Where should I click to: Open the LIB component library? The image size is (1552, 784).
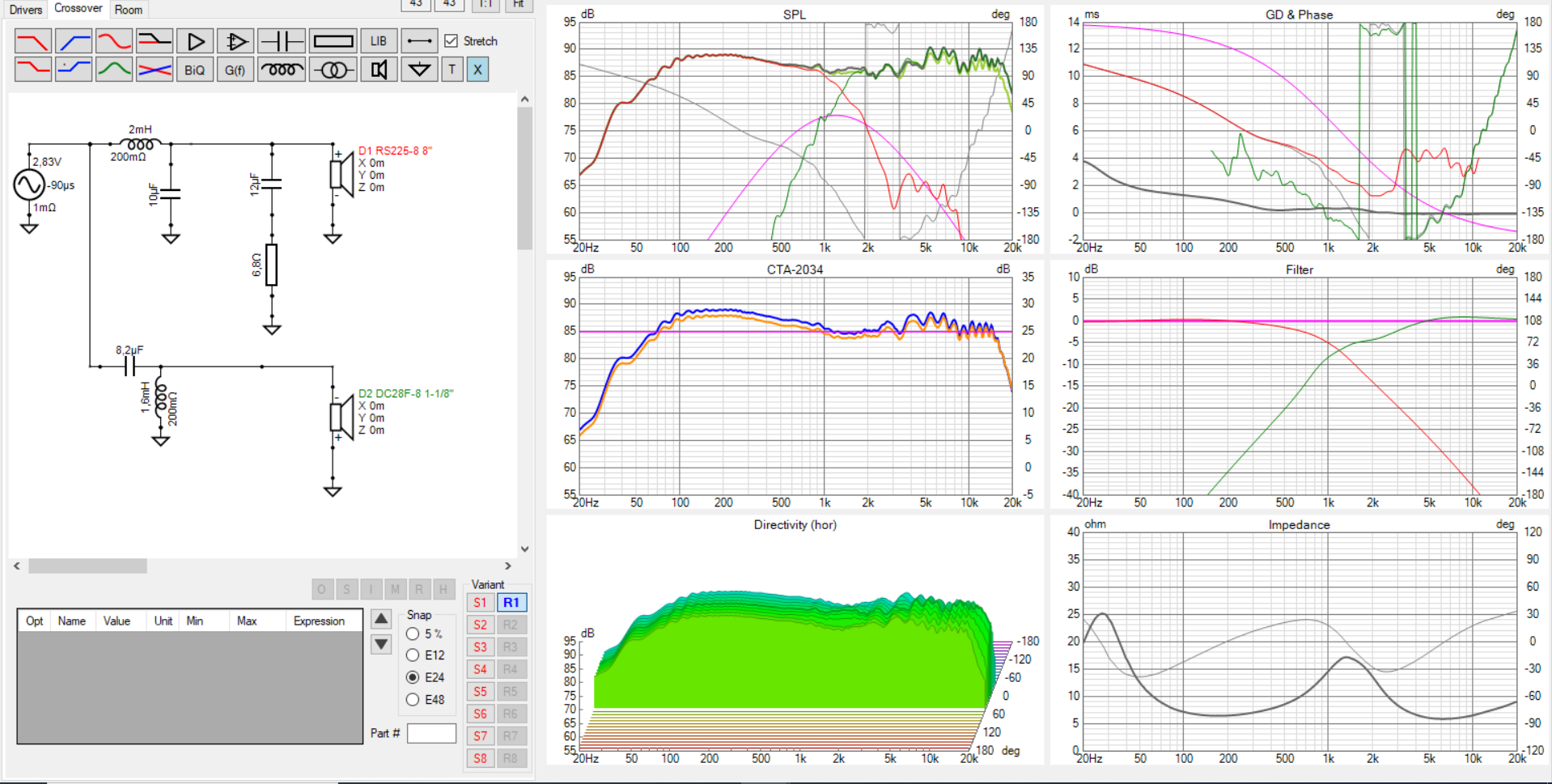coord(379,40)
